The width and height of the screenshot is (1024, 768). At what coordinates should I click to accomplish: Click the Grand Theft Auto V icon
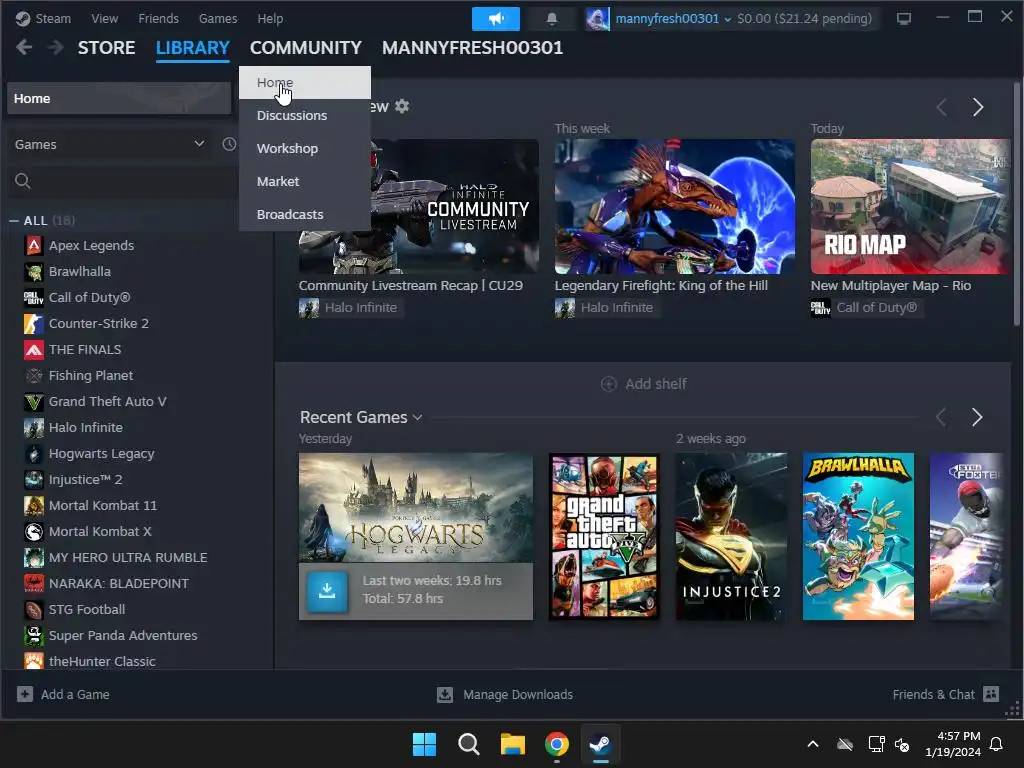[x=34, y=402]
